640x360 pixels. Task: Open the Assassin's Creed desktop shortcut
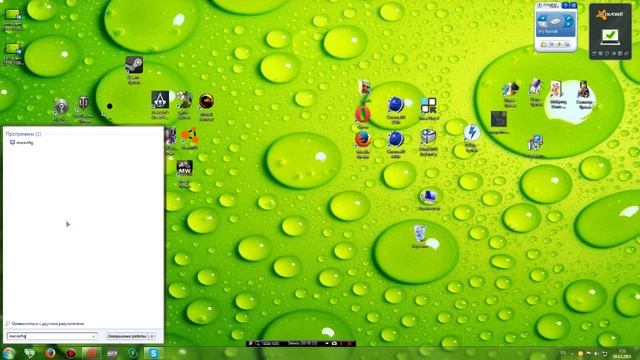point(160,100)
